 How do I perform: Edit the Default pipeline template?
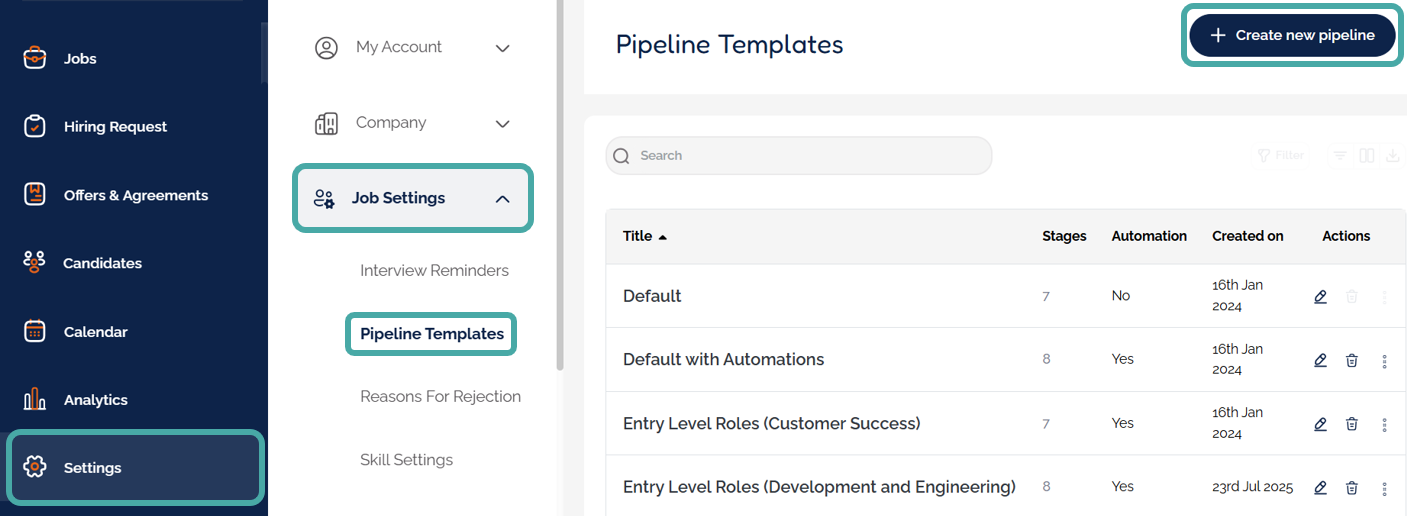[1320, 296]
